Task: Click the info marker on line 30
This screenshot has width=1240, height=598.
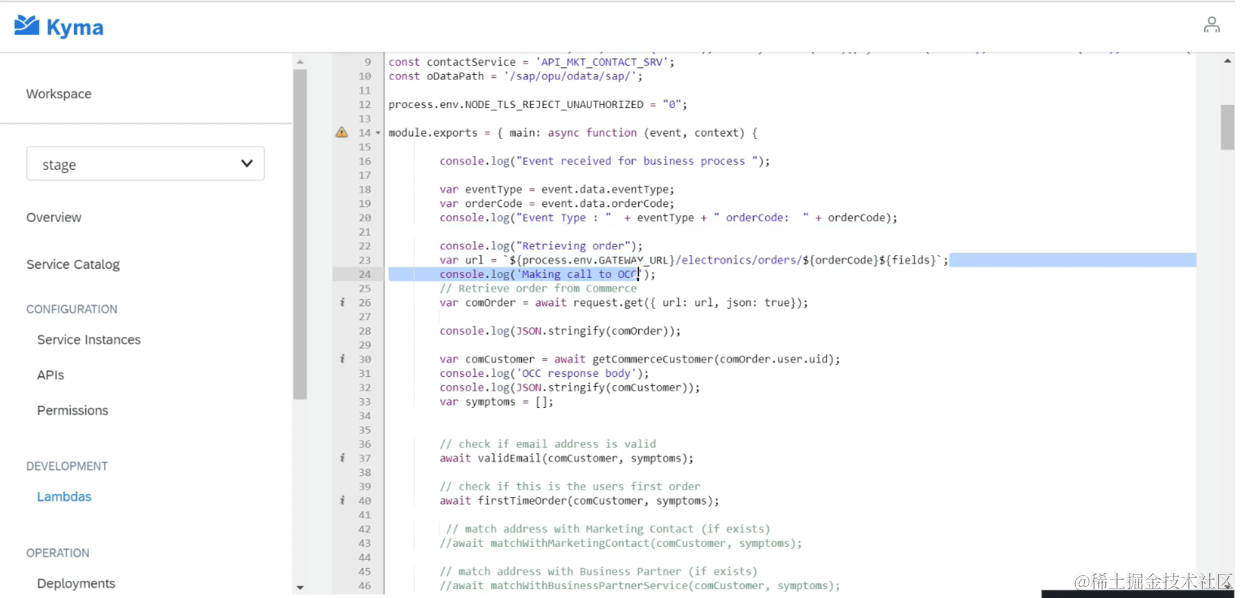Action: [x=342, y=359]
